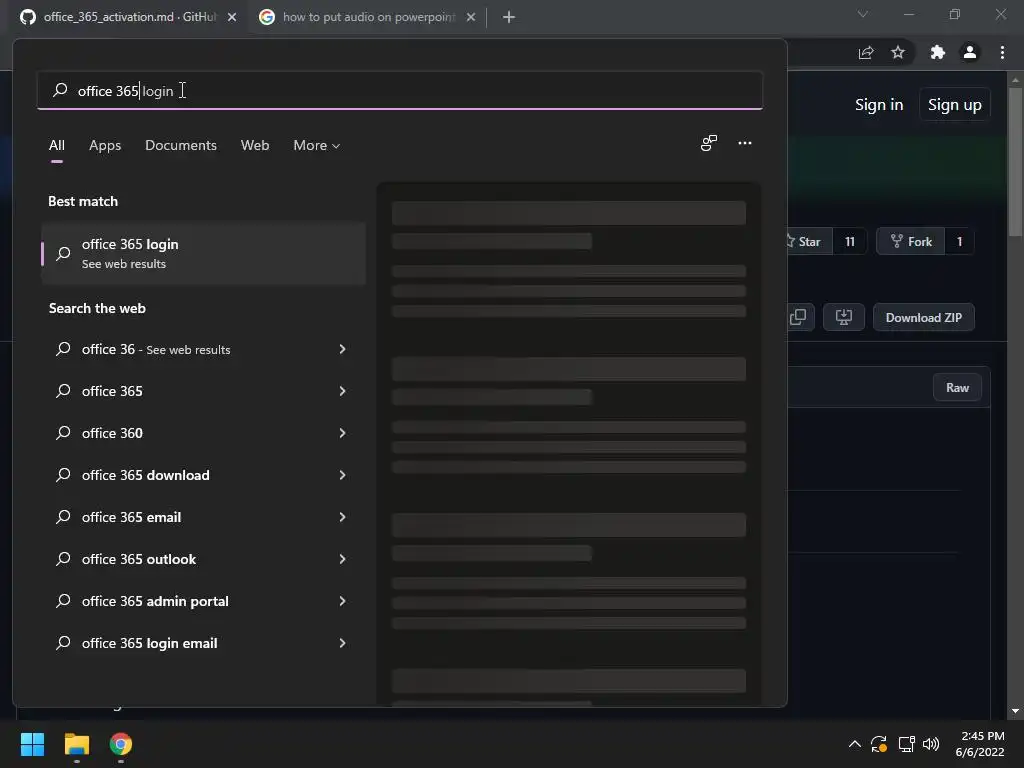Viewport: 1024px width, 768px height.
Task: Select the office 365 admin portal suggestion
Action: tap(204, 601)
